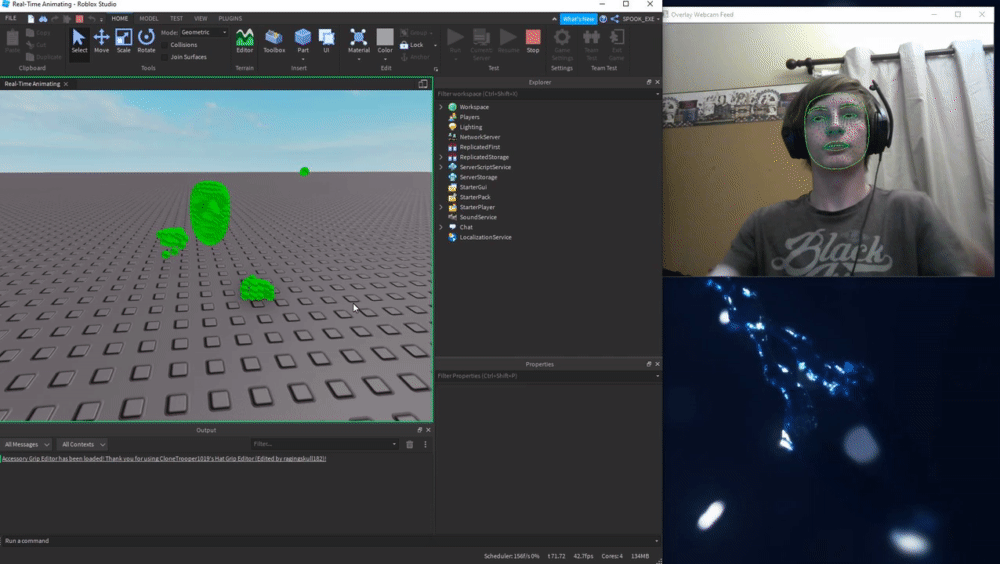Switch to the PLUGINS ribbon tab

coord(230,19)
